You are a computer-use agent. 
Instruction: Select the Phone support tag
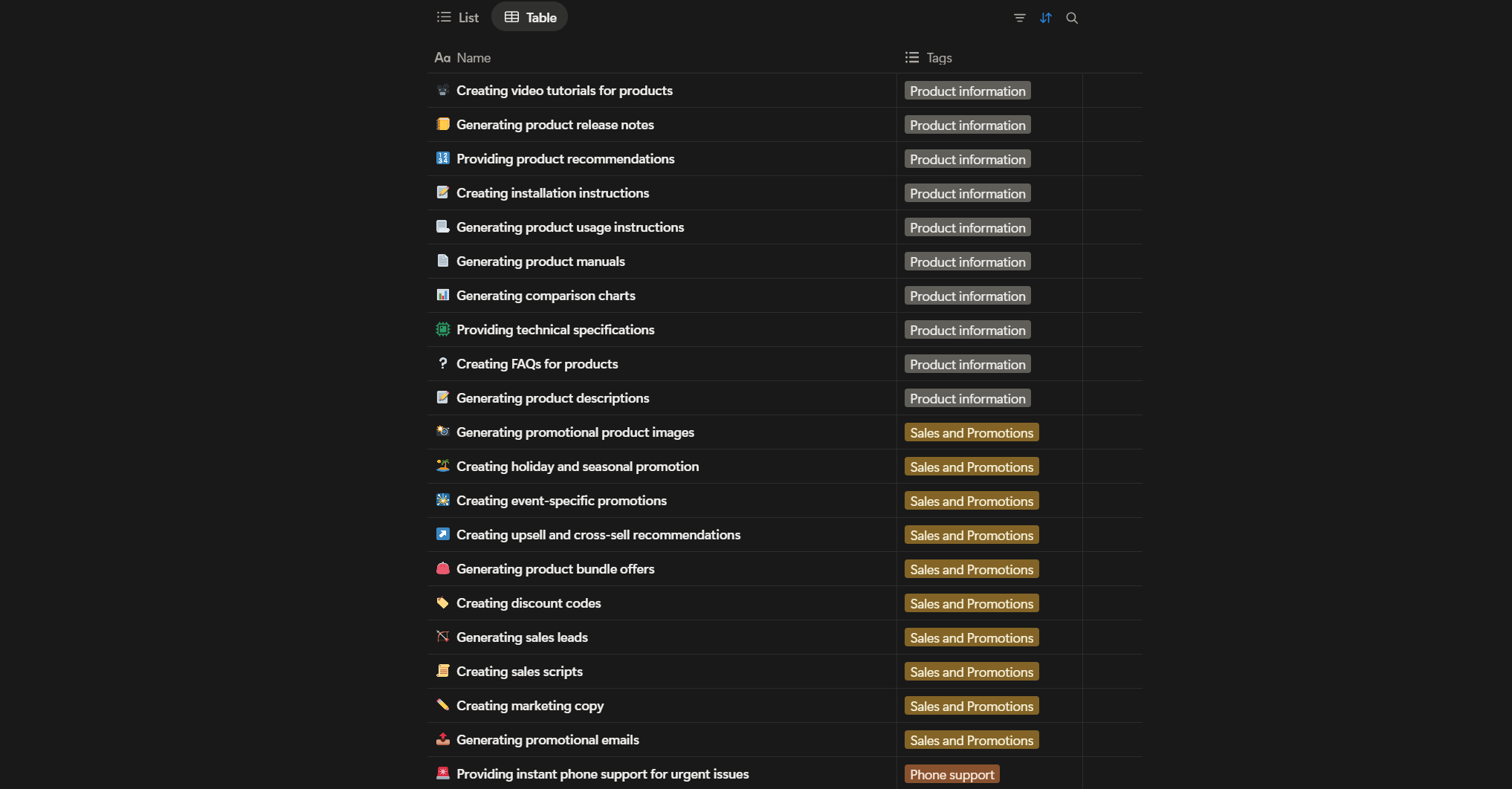[952, 774]
